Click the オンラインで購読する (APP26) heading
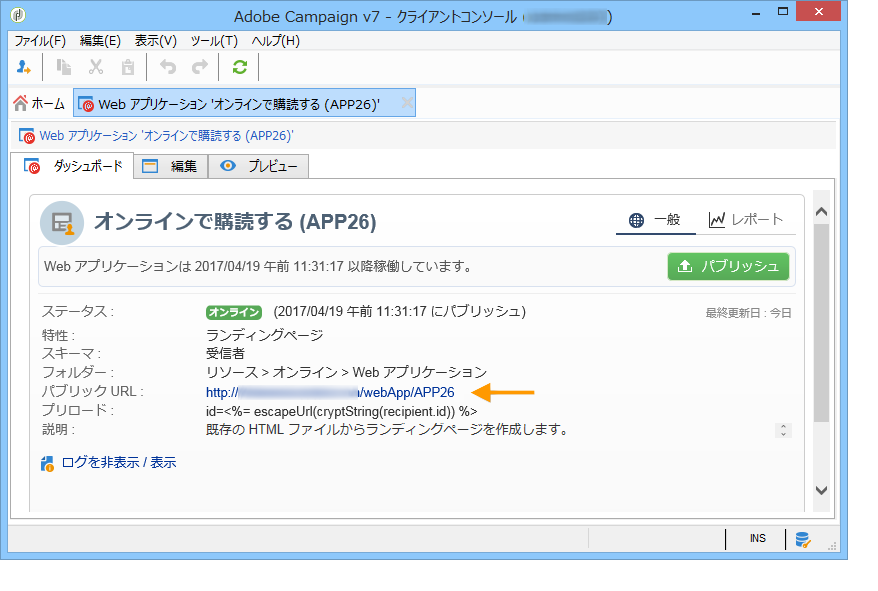Screen dimensions: 878x591 [x=235, y=222]
